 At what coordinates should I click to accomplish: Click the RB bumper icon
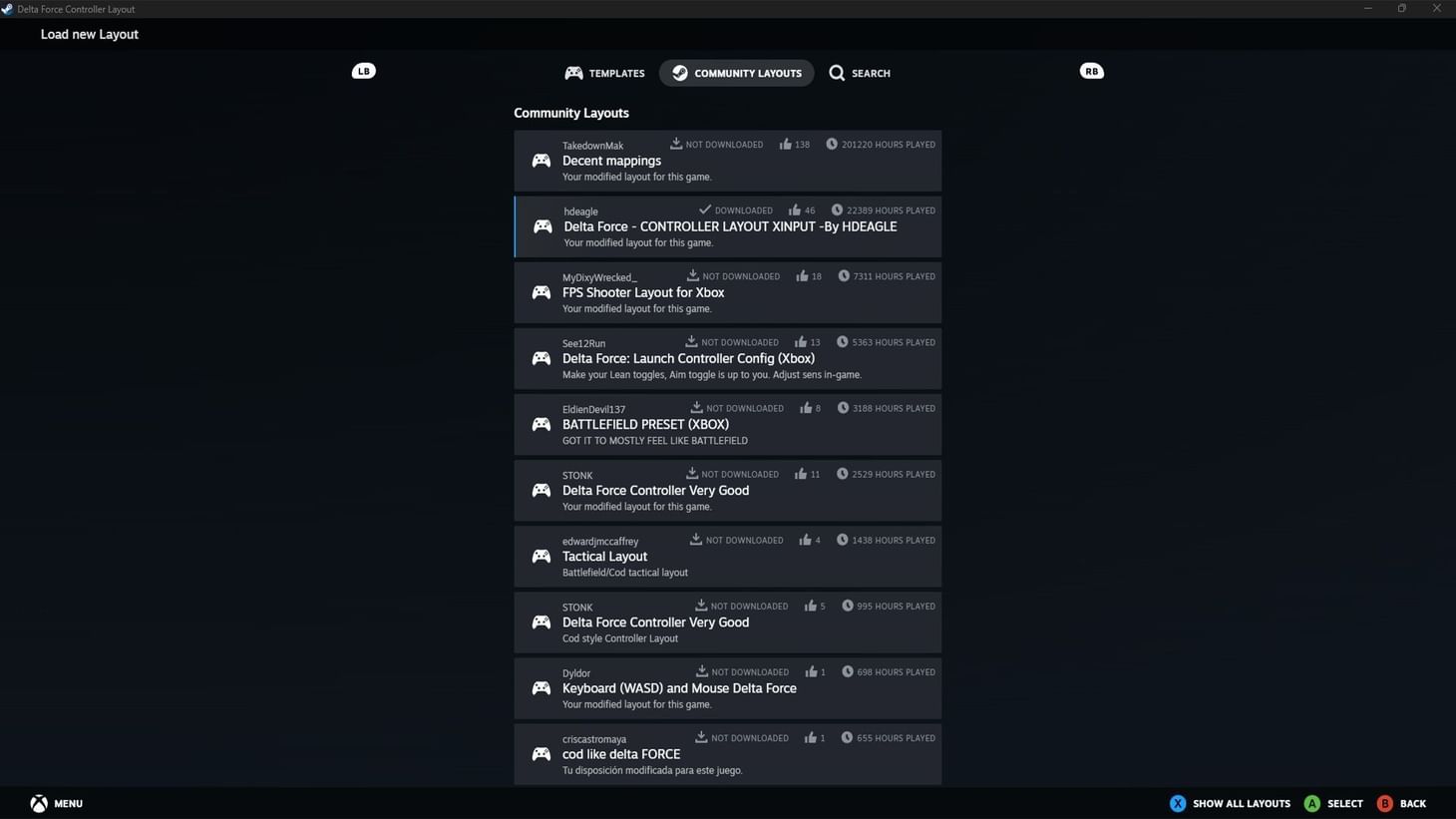[1092, 71]
